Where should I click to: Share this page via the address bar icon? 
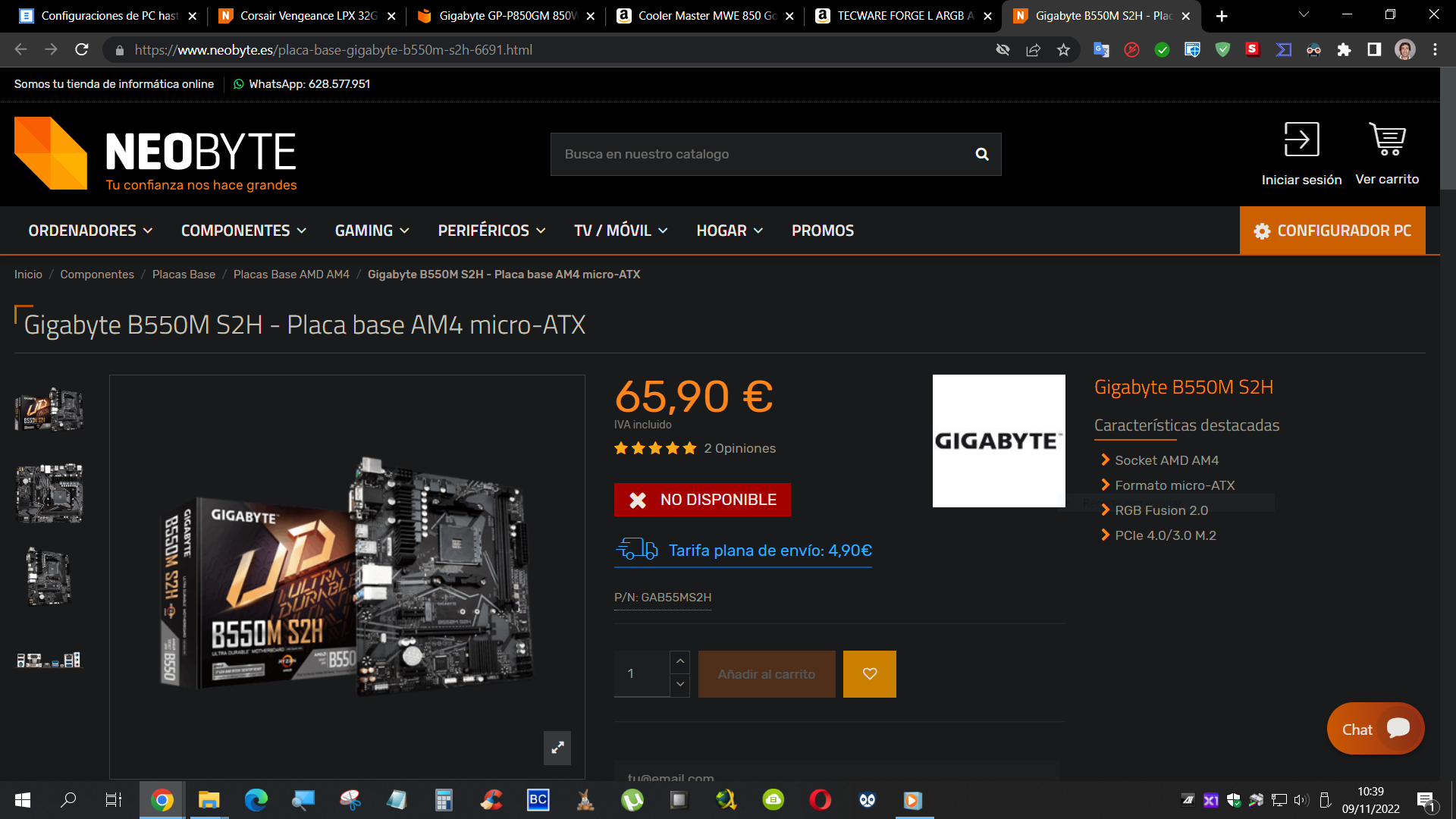(1033, 50)
